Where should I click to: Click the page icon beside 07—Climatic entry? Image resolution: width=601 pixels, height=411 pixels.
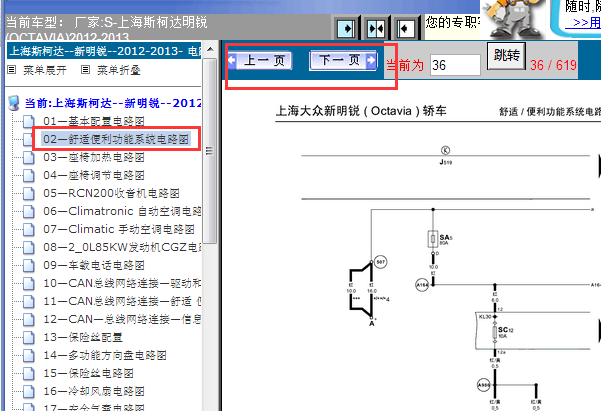coord(29,229)
